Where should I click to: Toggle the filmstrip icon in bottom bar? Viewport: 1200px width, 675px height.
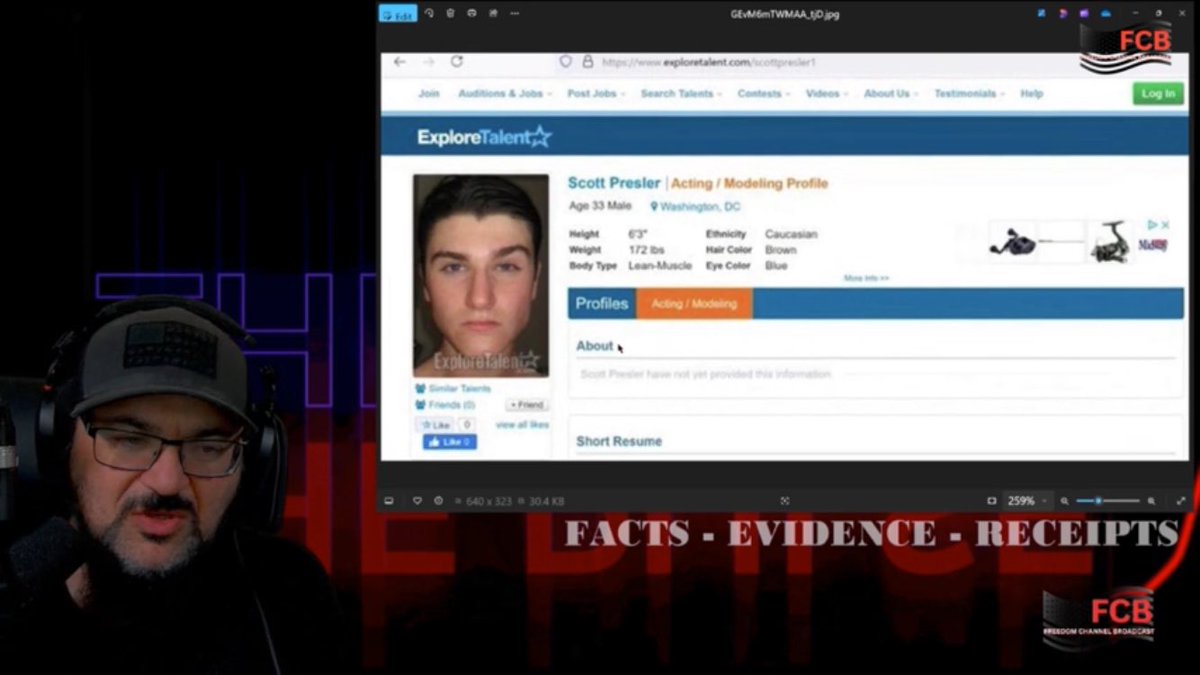point(389,500)
